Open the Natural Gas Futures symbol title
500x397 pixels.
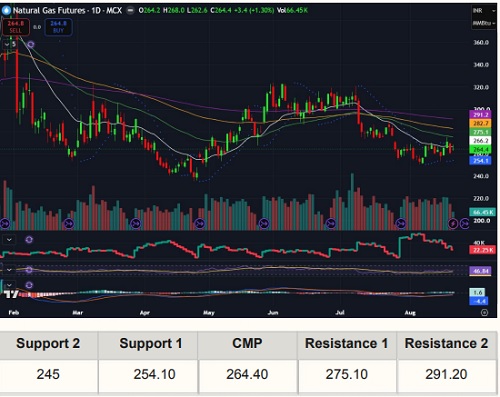67,11
